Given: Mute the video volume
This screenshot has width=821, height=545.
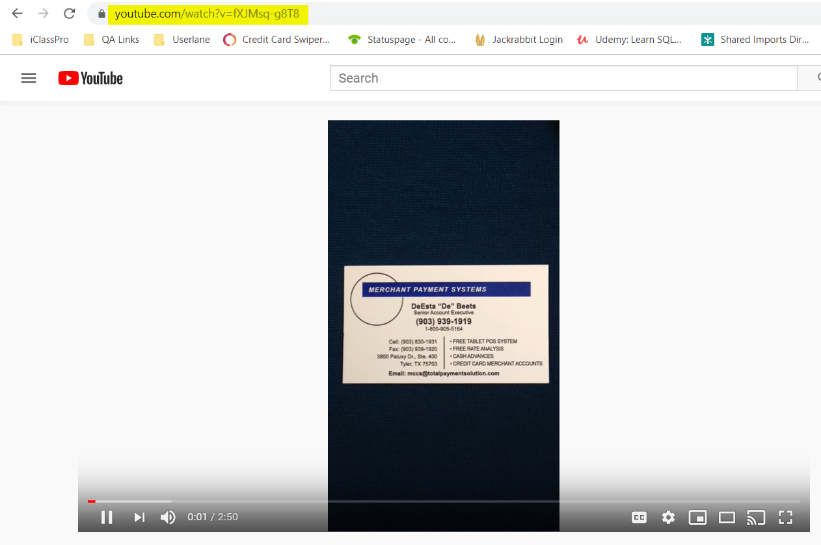Looking at the screenshot, I should point(168,517).
